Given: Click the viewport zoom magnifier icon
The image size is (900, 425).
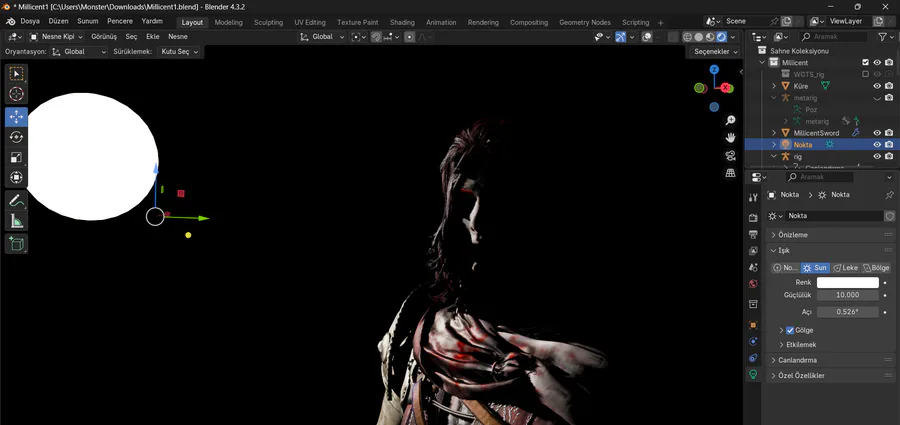Looking at the screenshot, I should [x=730, y=121].
